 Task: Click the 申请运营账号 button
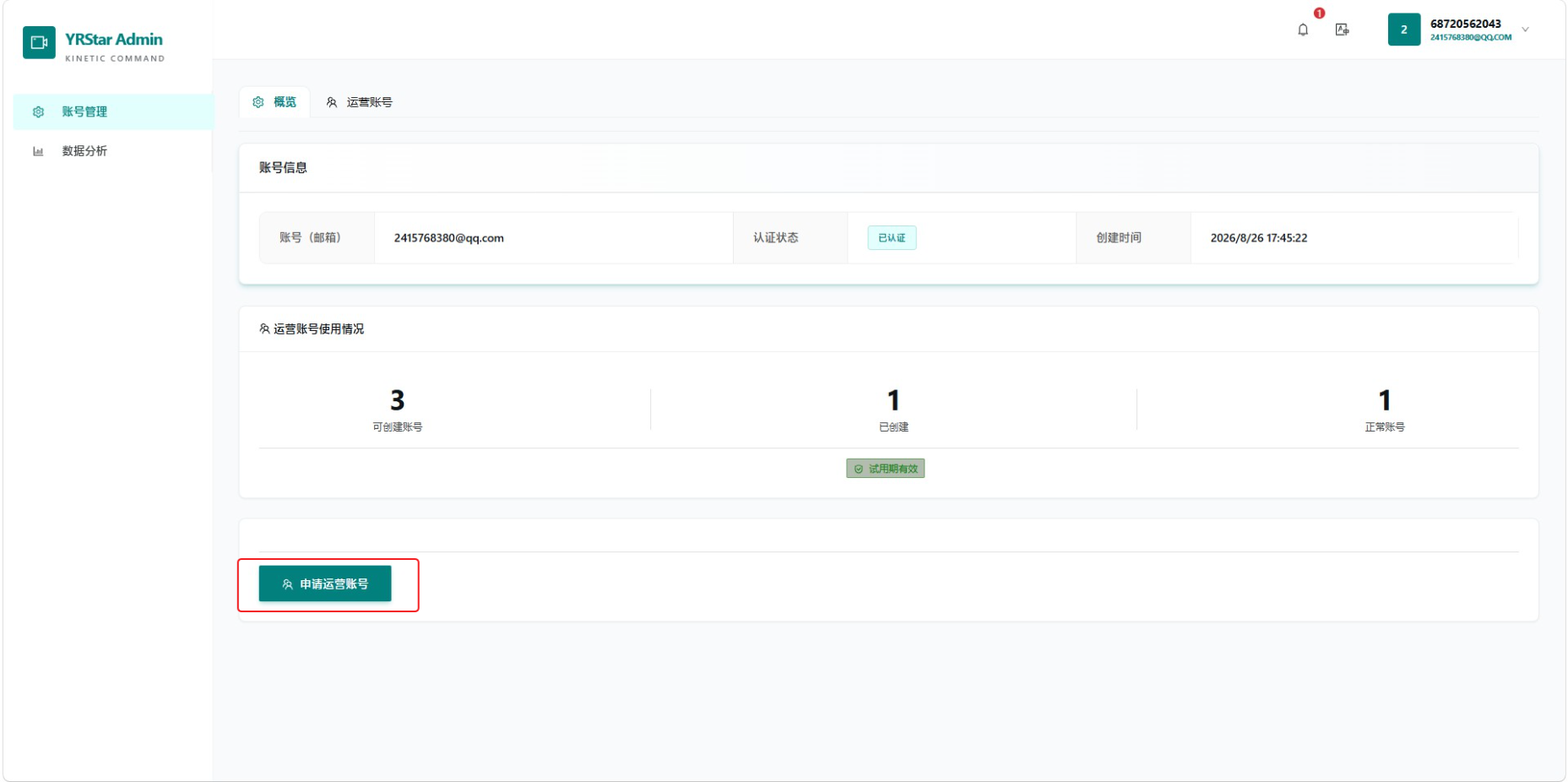coord(325,584)
